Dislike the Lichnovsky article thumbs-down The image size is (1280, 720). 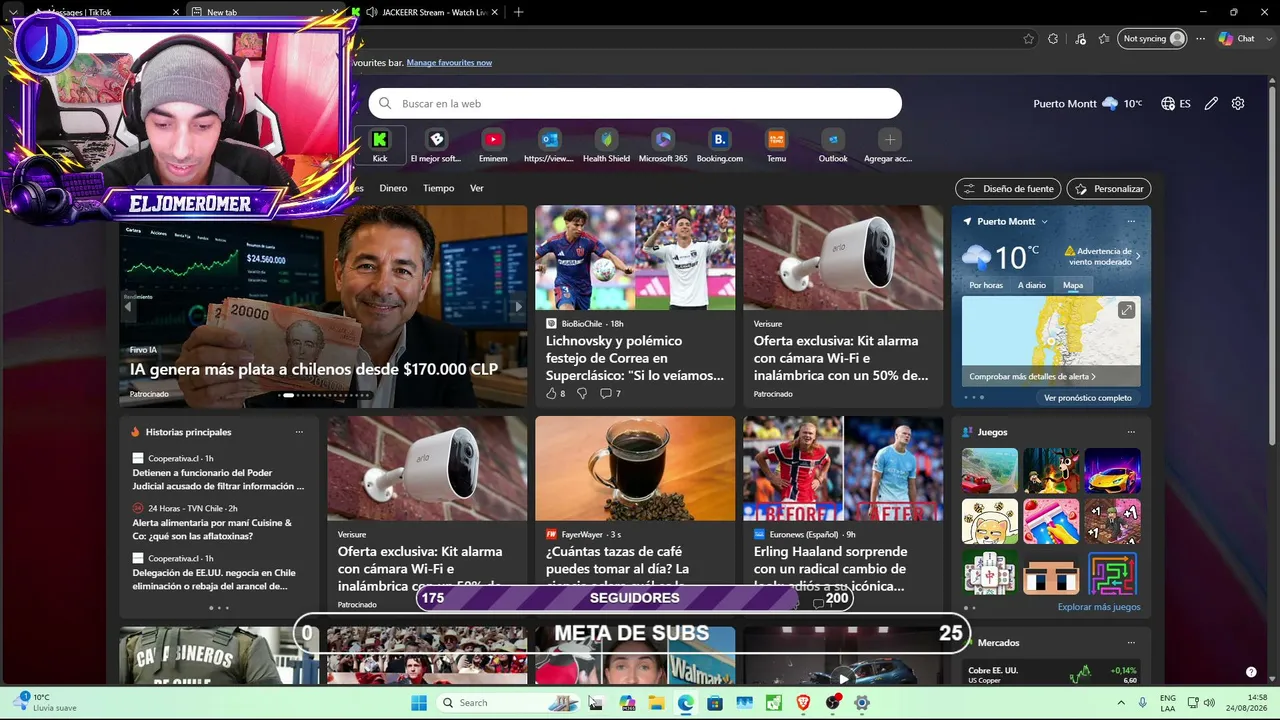tap(582, 394)
